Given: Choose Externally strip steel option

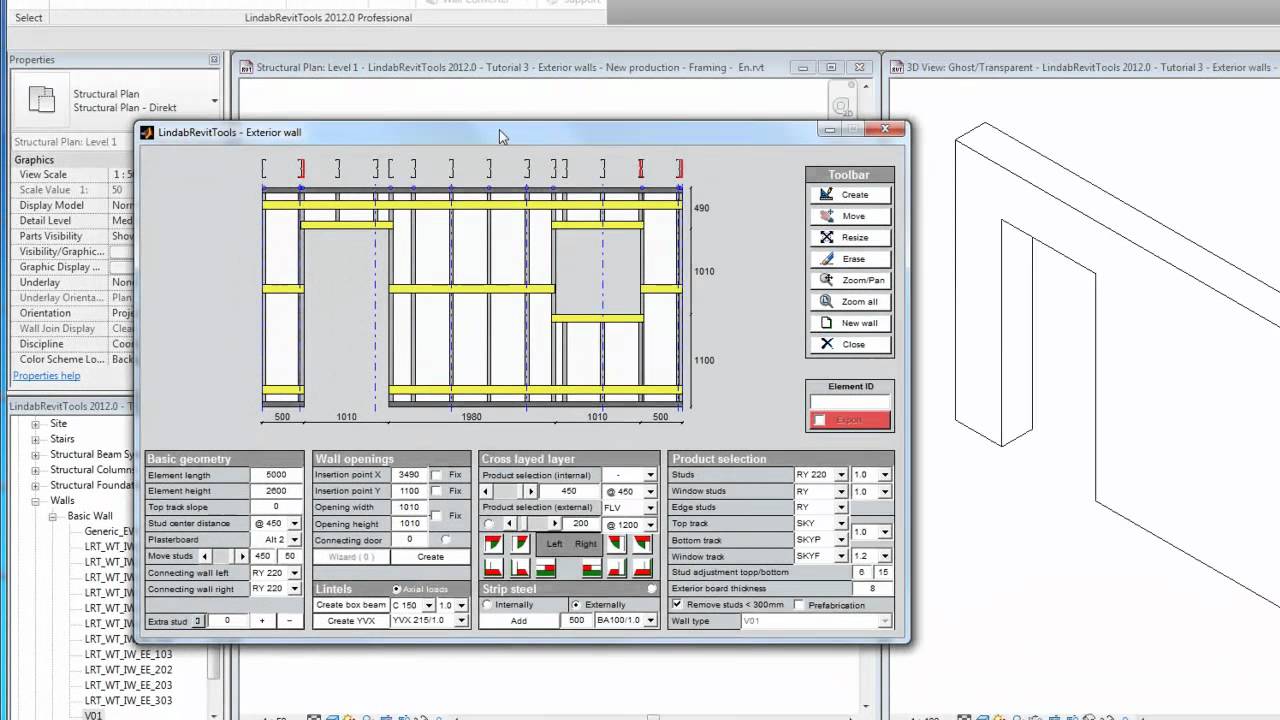Looking at the screenshot, I should tap(576, 605).
